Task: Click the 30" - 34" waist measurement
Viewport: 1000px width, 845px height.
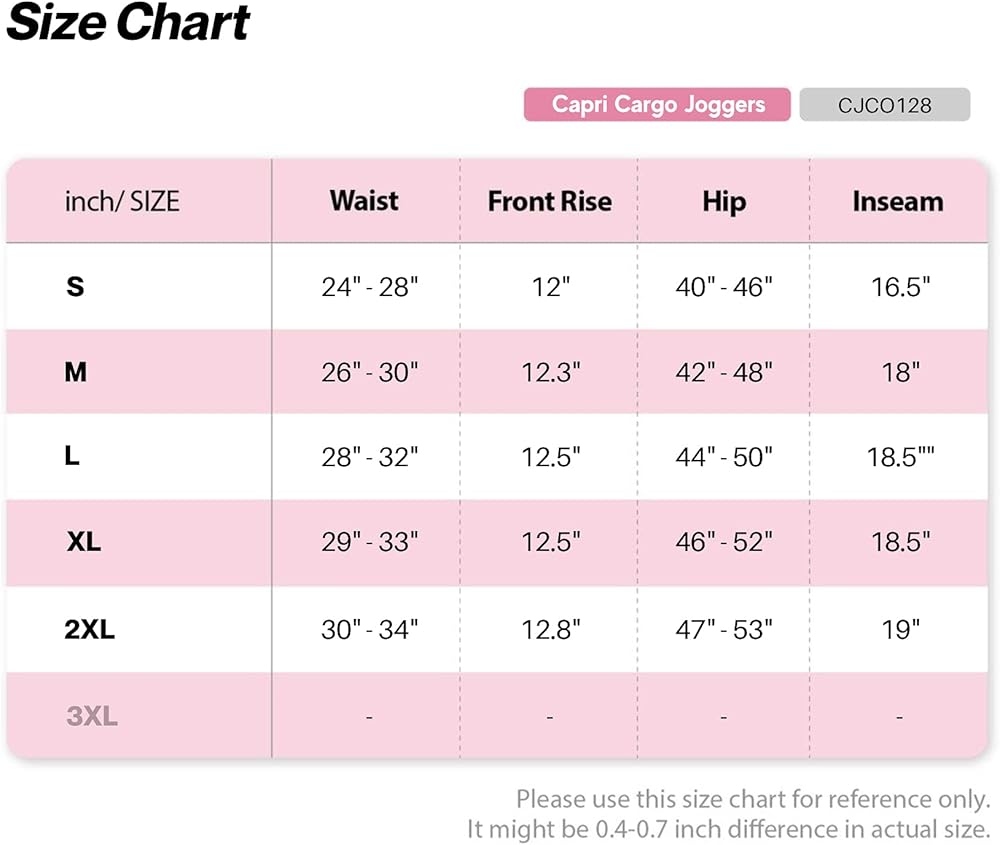Action: point(369,630)
